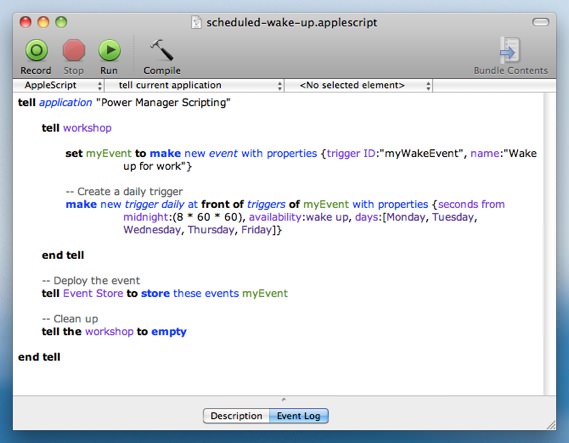569x443 pixels.
Task: Toggle toolbar with the pill button
Action: click(540, 22)
